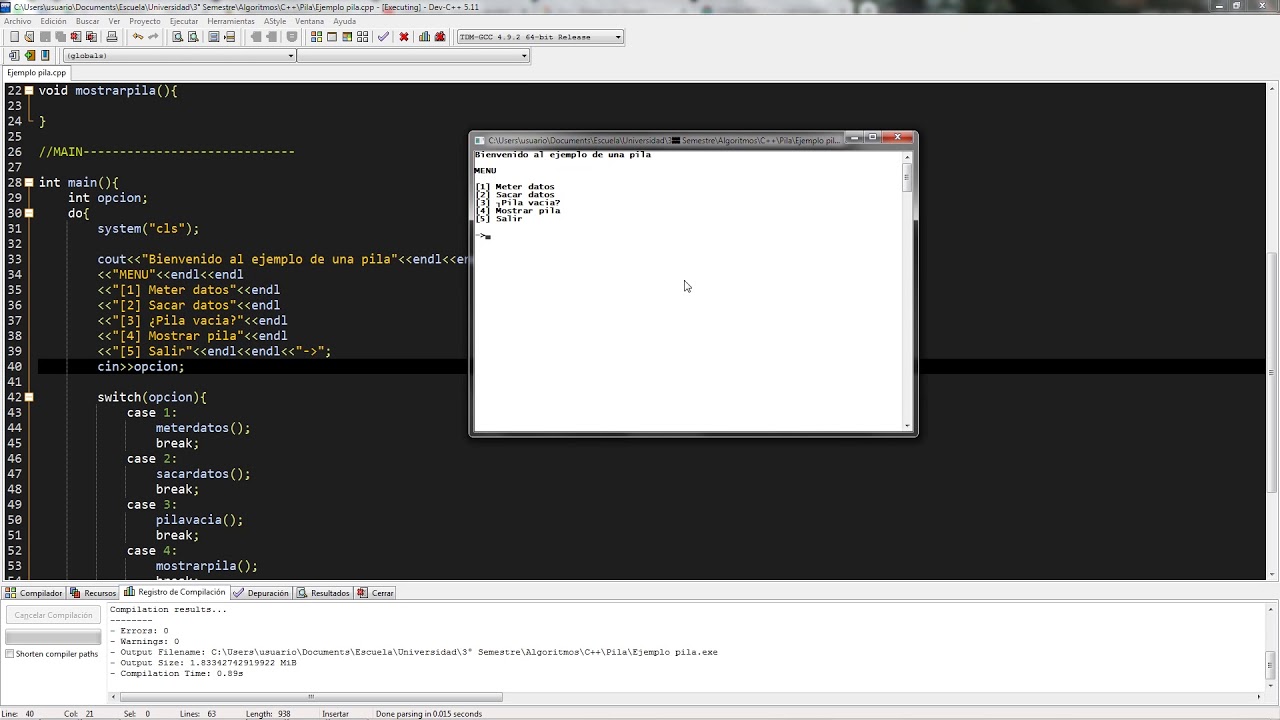The image size is (1280, 720).
Task: Click the Insert snippet icon in second toolbar
Action: click(14, 55)
